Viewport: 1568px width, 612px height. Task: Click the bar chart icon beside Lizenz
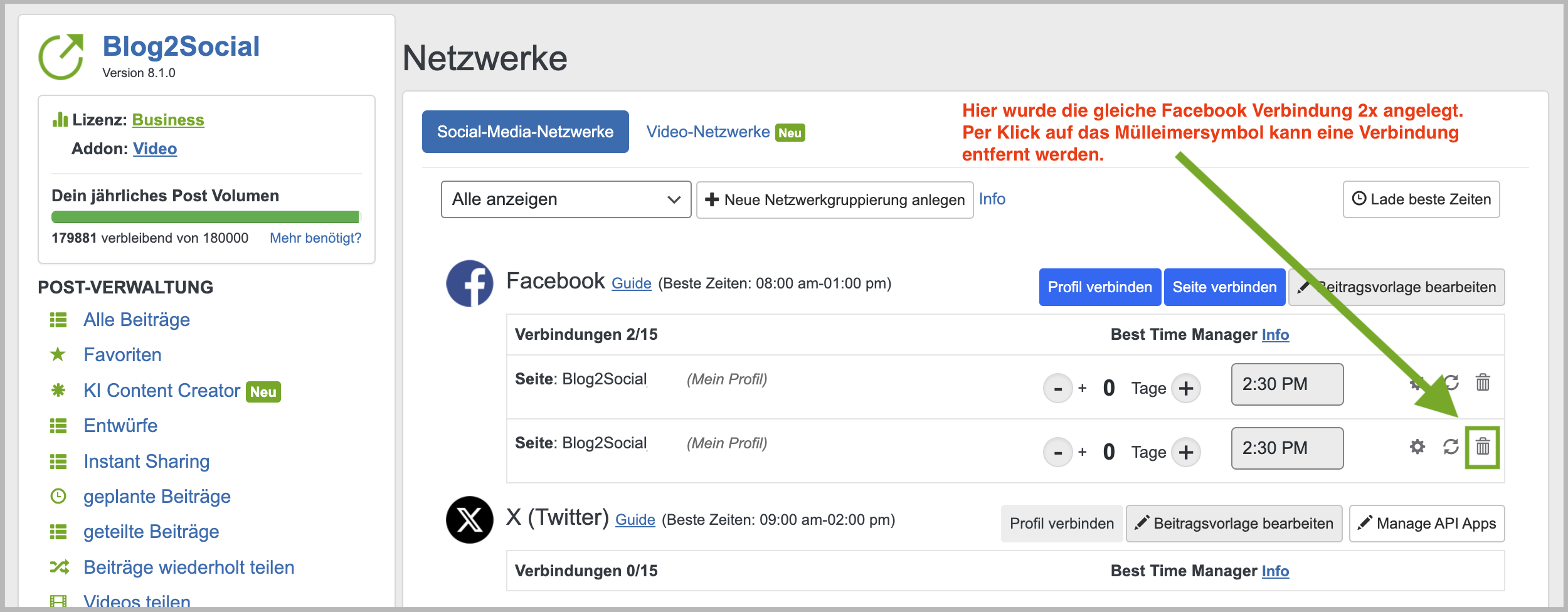point(60,119)
